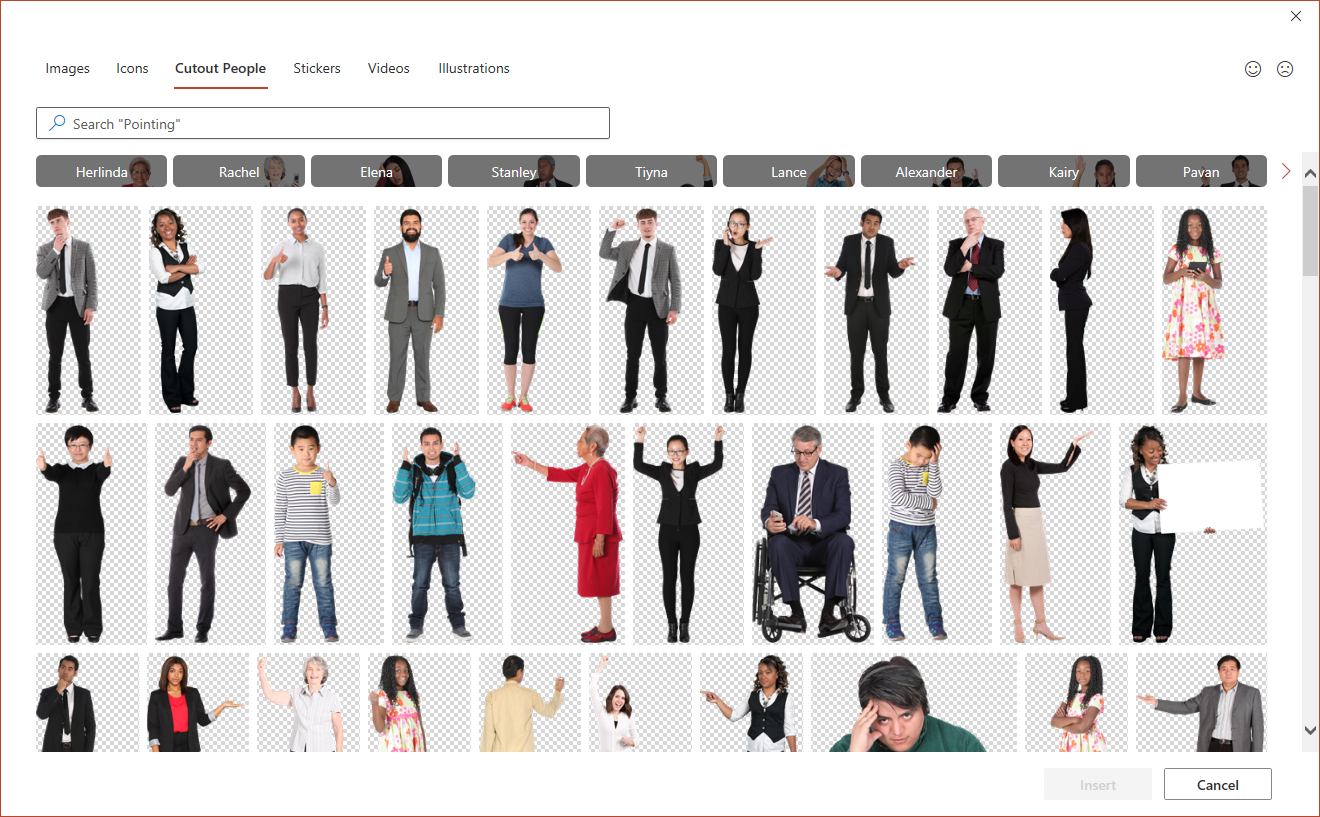The width and height of the screenshot is (1320, 817).
Task: Select the young man in gray blazer touching his chin
Action: (x=89, y=310)
